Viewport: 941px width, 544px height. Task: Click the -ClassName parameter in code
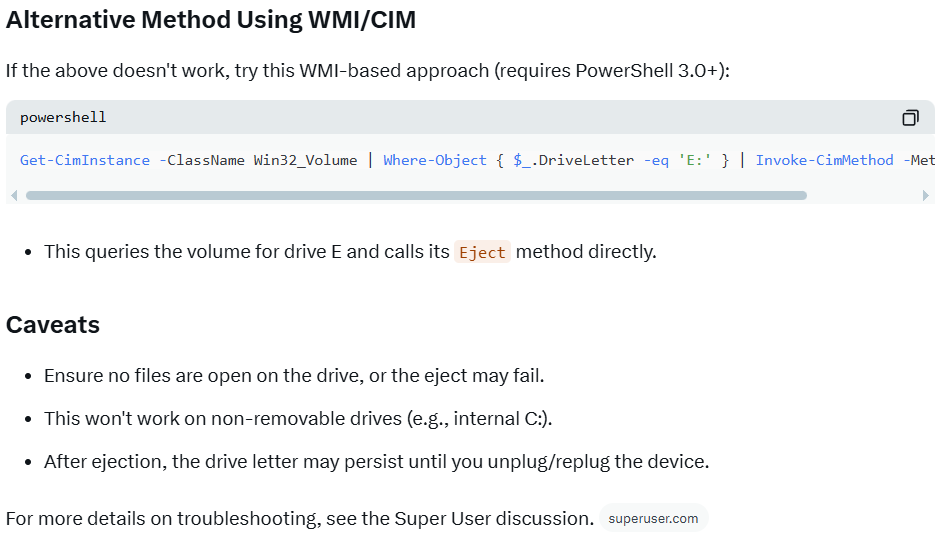(202, 160)
